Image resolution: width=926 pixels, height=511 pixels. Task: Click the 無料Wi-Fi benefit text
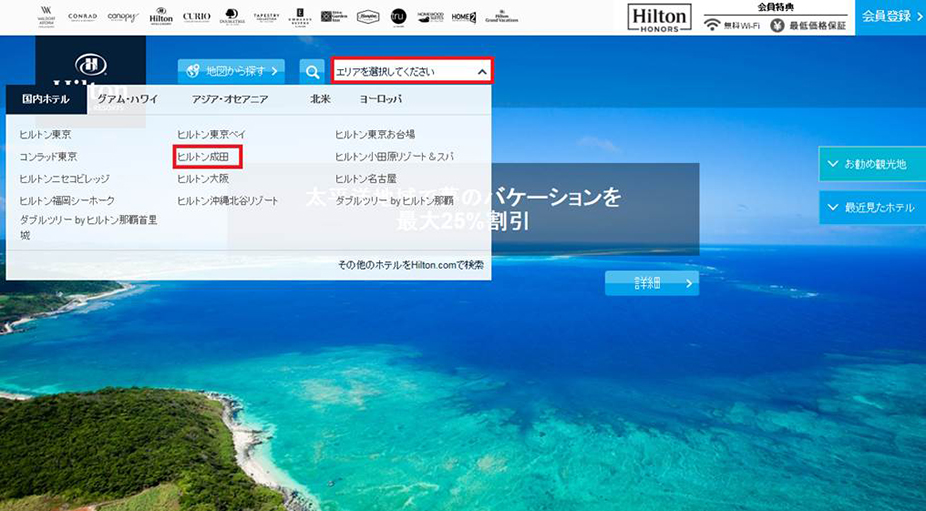[x=742, y=25]
